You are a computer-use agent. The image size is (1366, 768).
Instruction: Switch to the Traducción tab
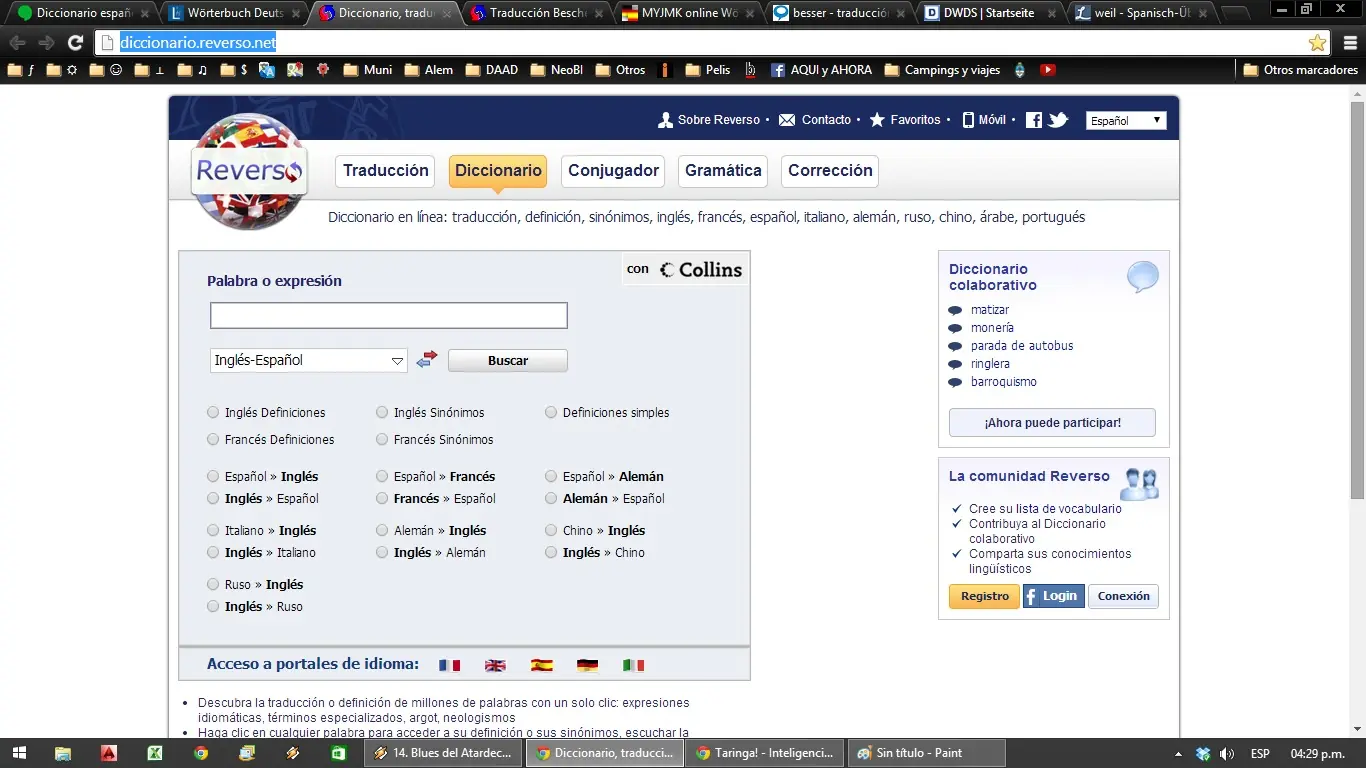click(x=386, y=171)
